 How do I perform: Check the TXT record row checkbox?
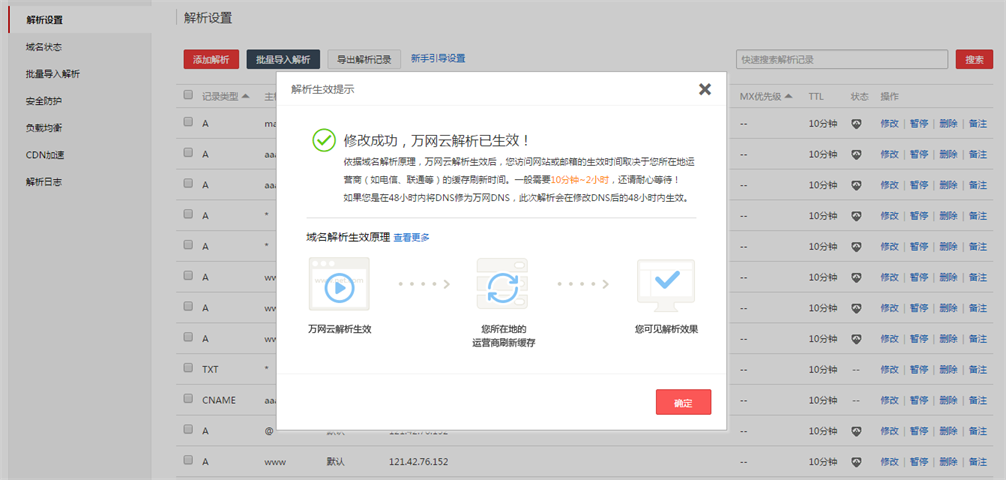pyautogui.click(x=188, y=369)
